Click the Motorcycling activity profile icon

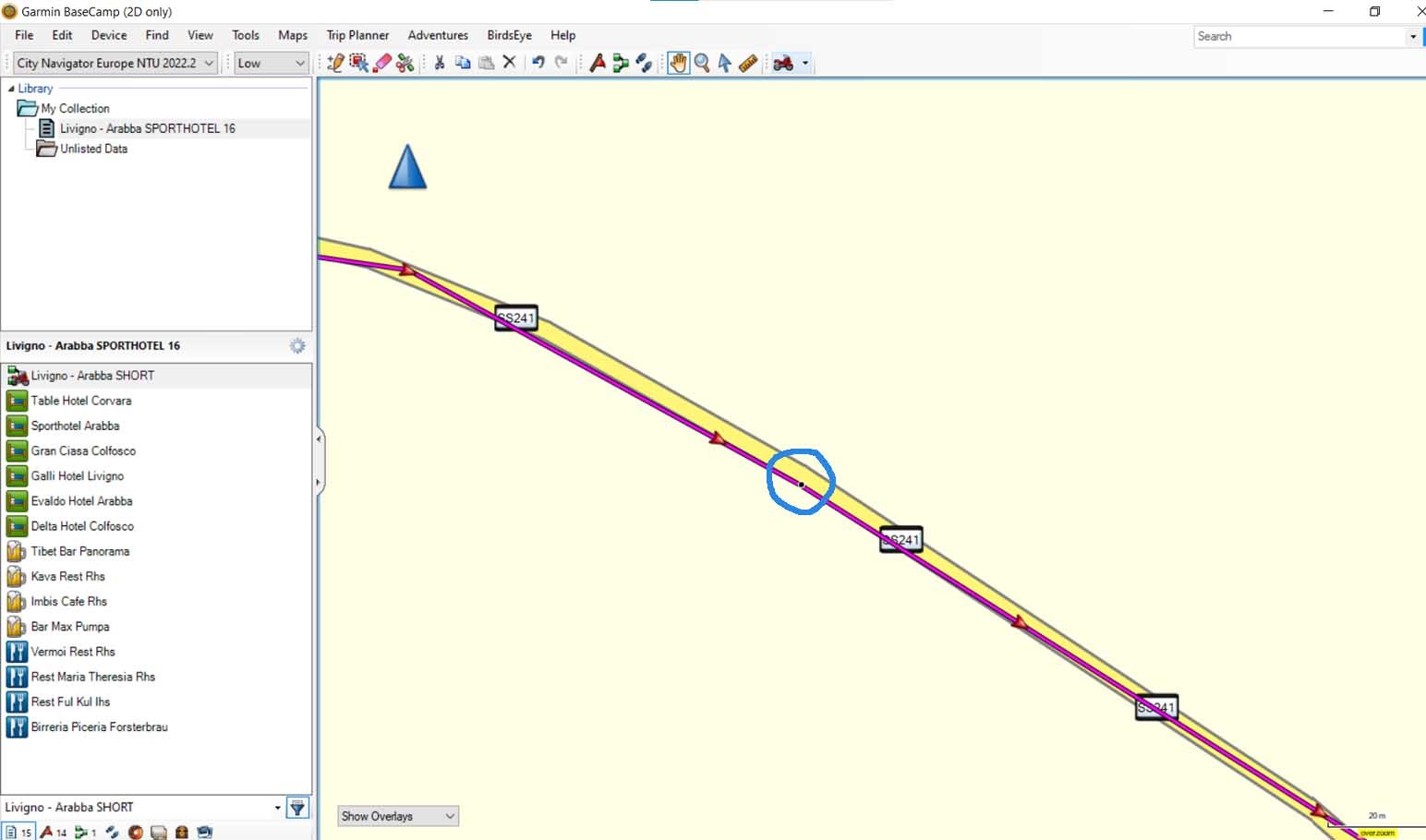click(783, 63)
